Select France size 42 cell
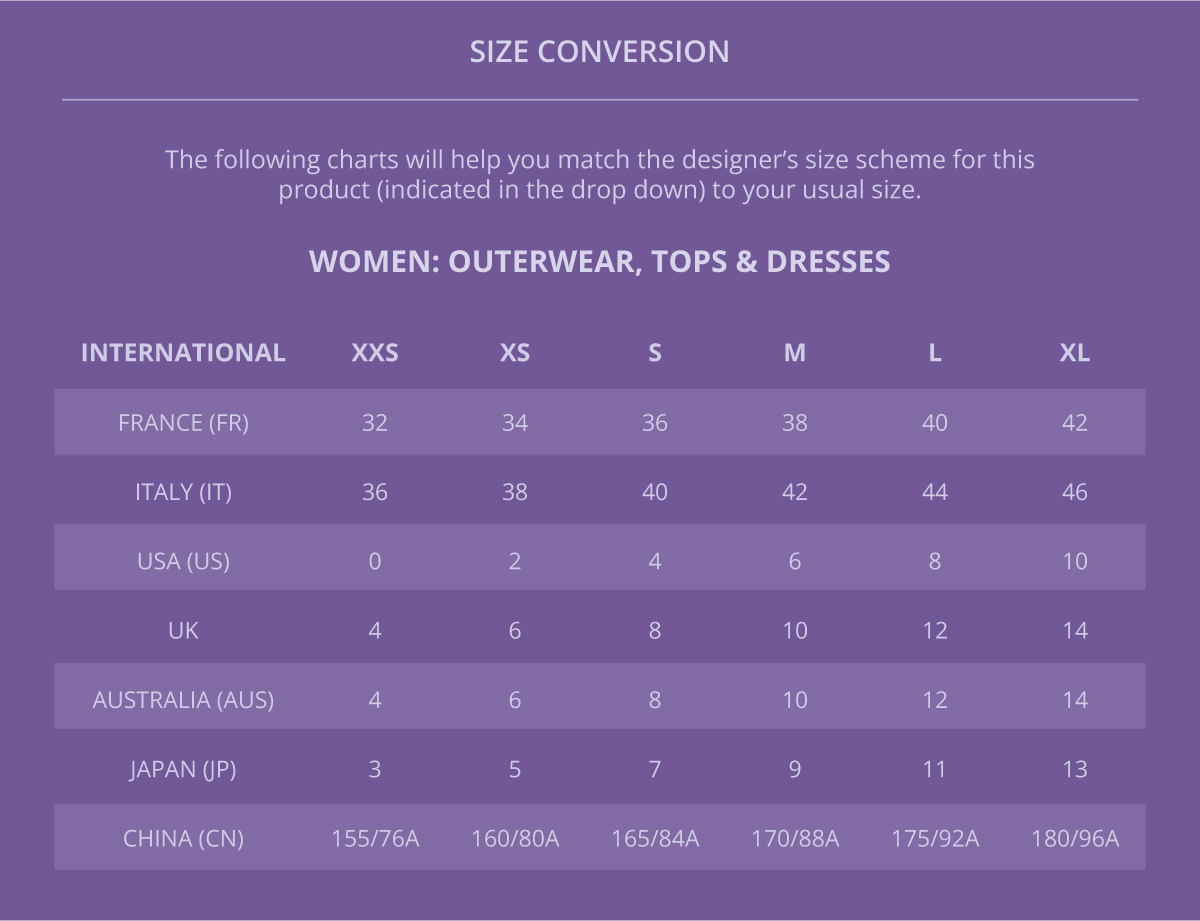The image size is (1200, 921). point(1075,422)
